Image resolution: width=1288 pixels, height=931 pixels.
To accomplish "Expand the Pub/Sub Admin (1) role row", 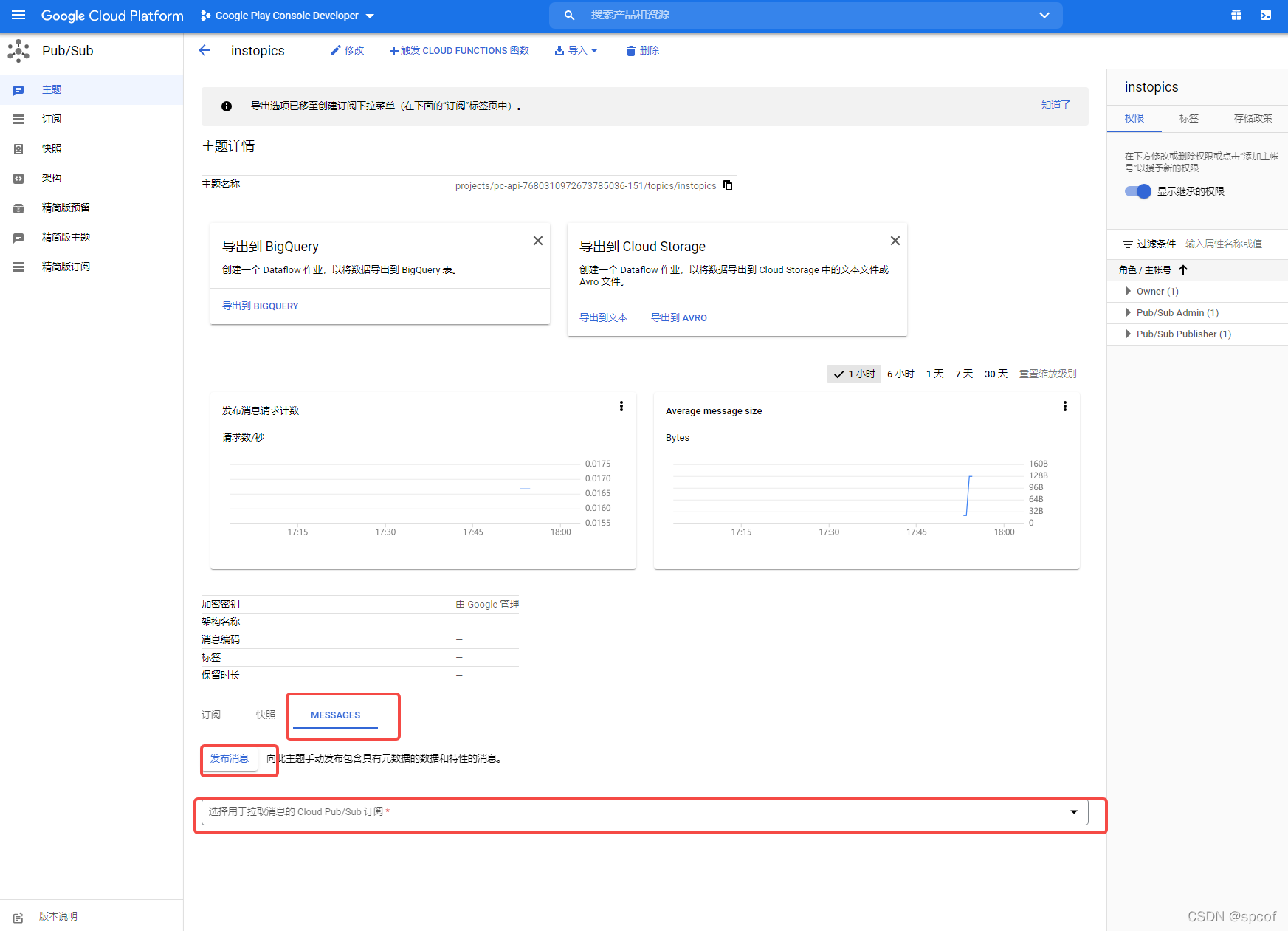I will point(1128,312).
